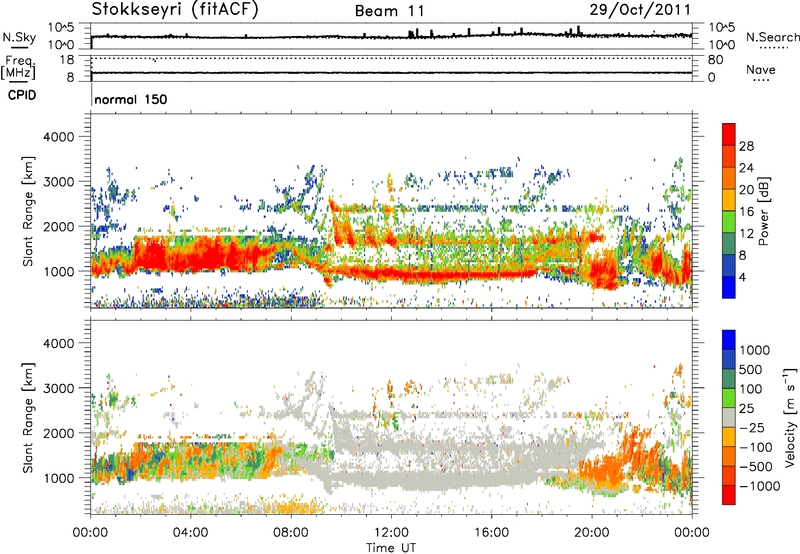Click the velocity panel 'Slant Range [km]' label
800x554 pixels.
click(x=28, y=418)
